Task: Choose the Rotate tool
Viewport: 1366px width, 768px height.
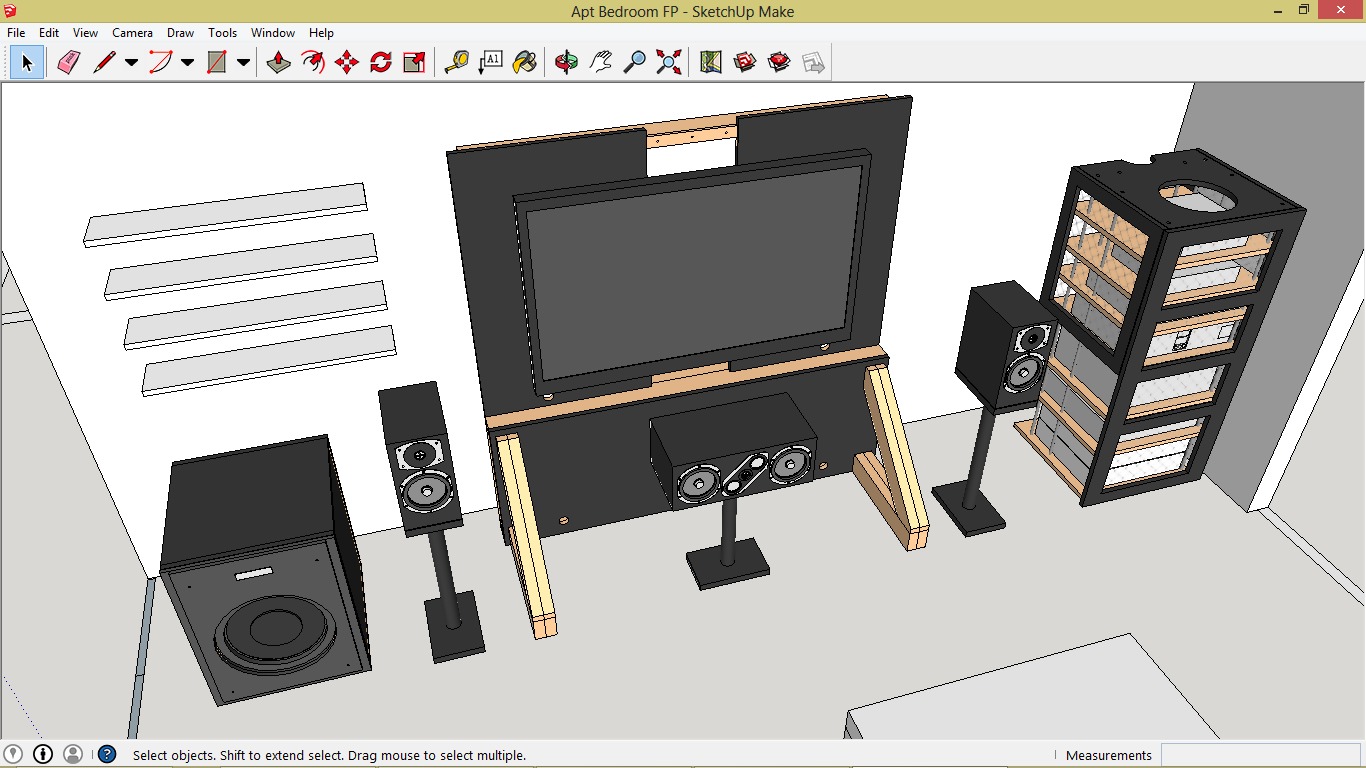Action: (x=381, y=63)
